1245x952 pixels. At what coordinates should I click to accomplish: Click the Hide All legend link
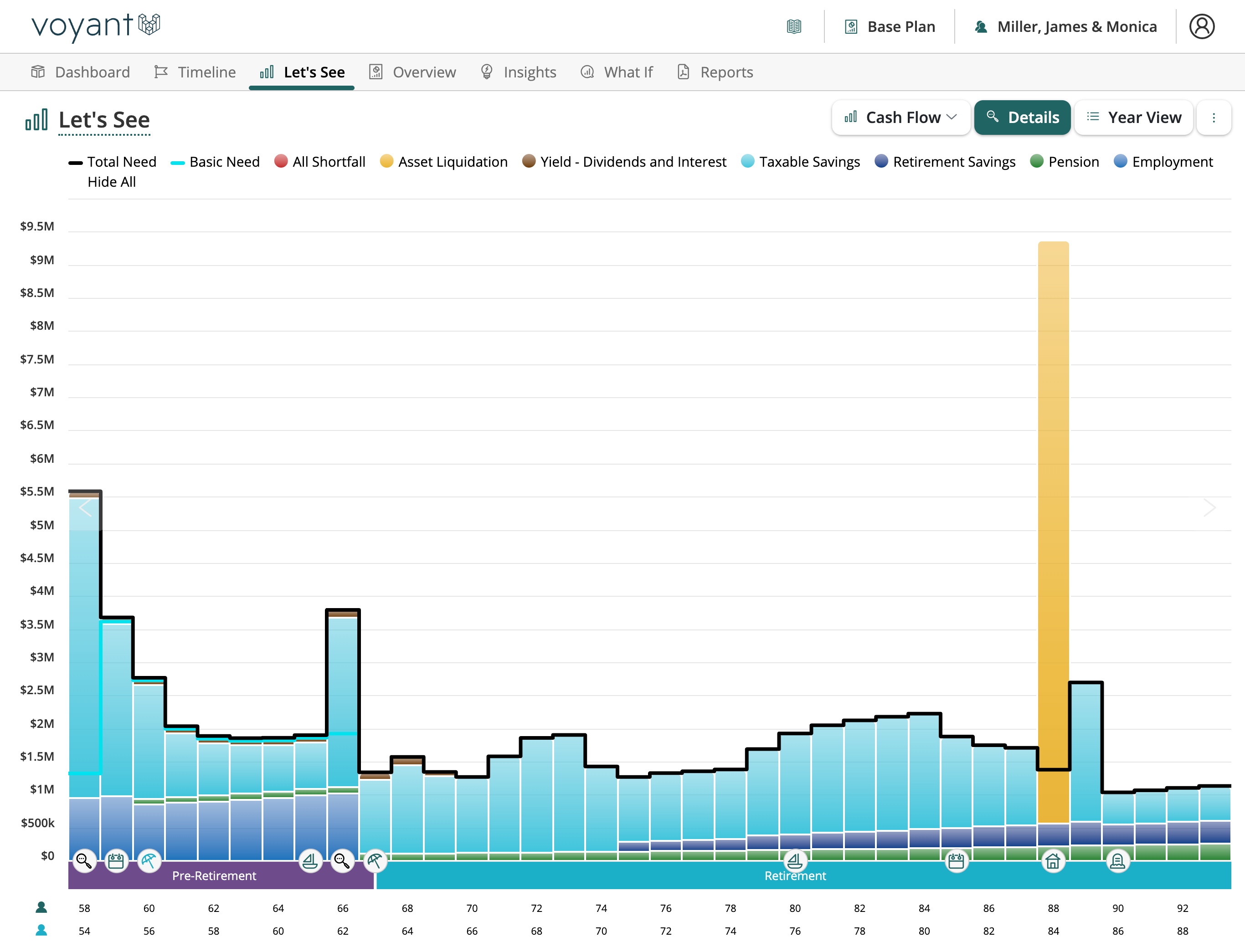112,182
